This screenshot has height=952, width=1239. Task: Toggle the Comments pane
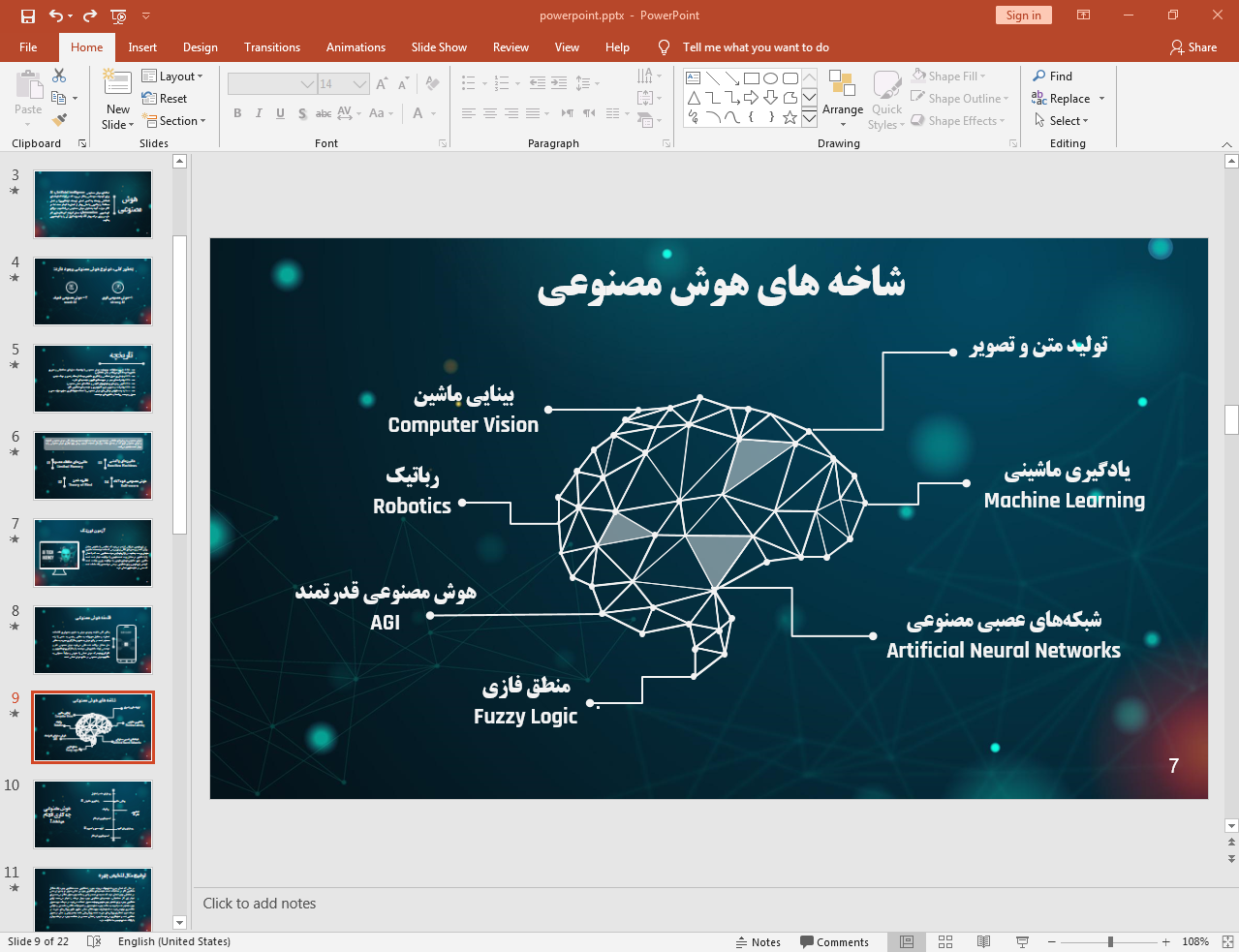[834, 941]
